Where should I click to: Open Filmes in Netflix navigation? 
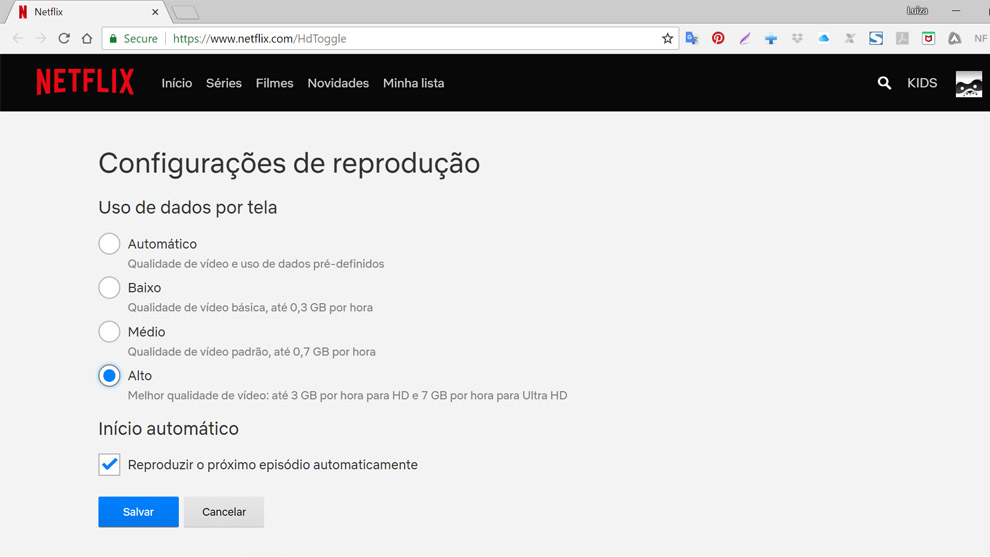275,83
